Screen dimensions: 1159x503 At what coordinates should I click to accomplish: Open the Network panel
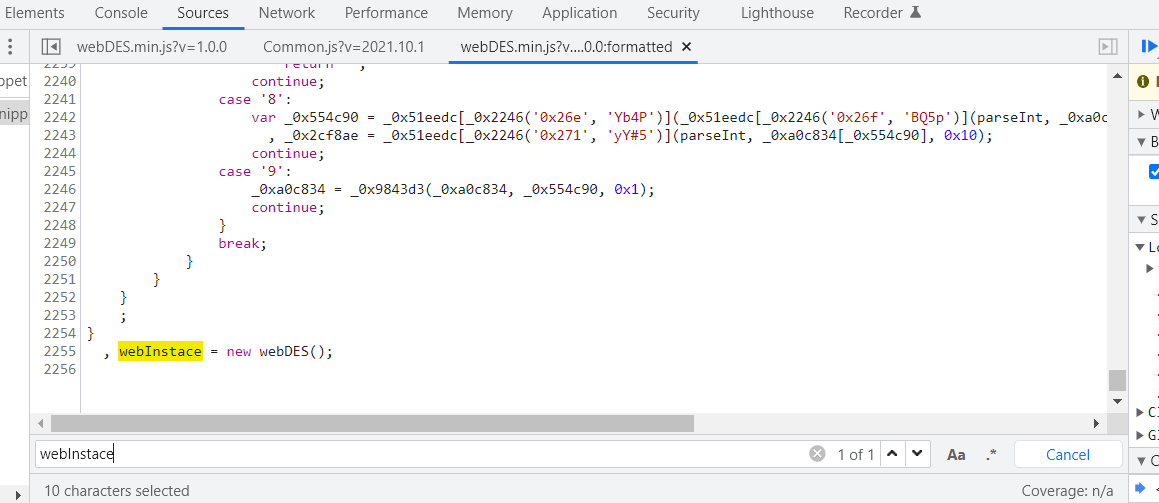point(287,13)
